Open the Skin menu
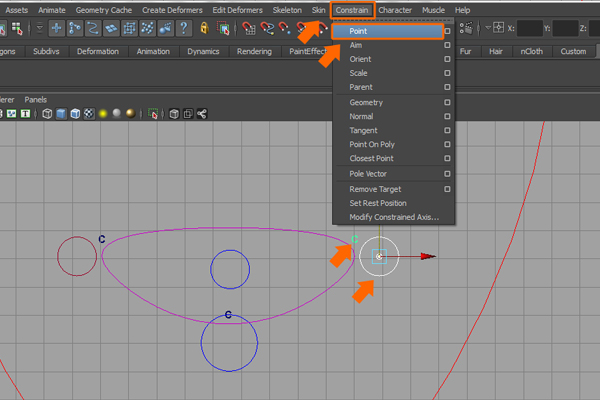 coord(318,10)
